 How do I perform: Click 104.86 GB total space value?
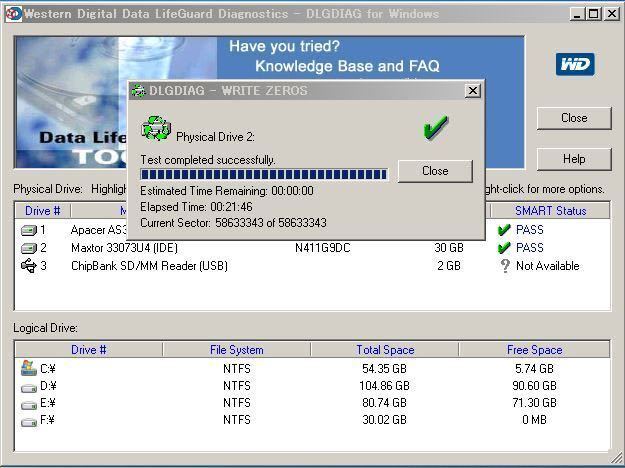[384, 386]
